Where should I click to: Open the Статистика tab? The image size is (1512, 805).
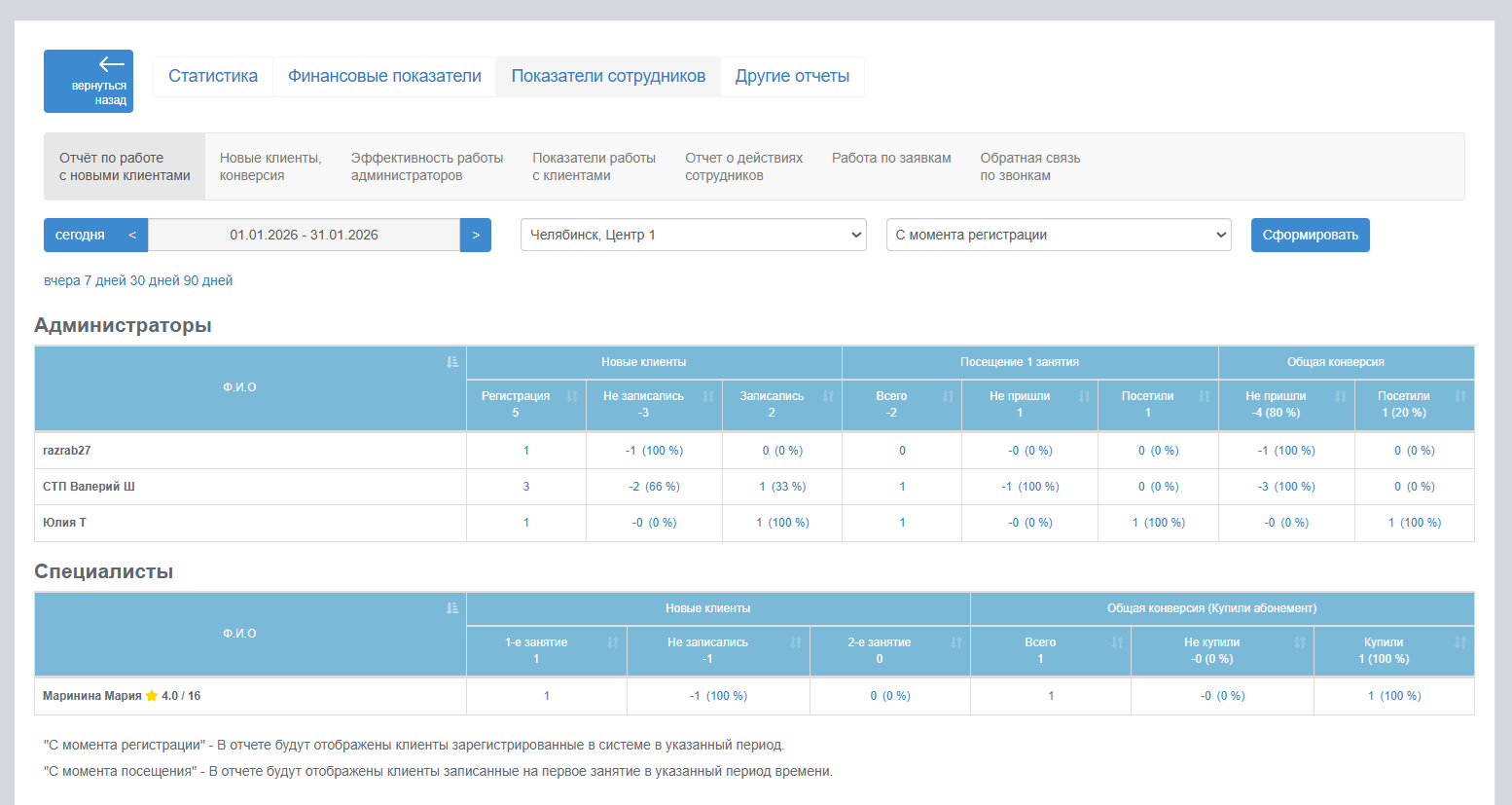213,76
